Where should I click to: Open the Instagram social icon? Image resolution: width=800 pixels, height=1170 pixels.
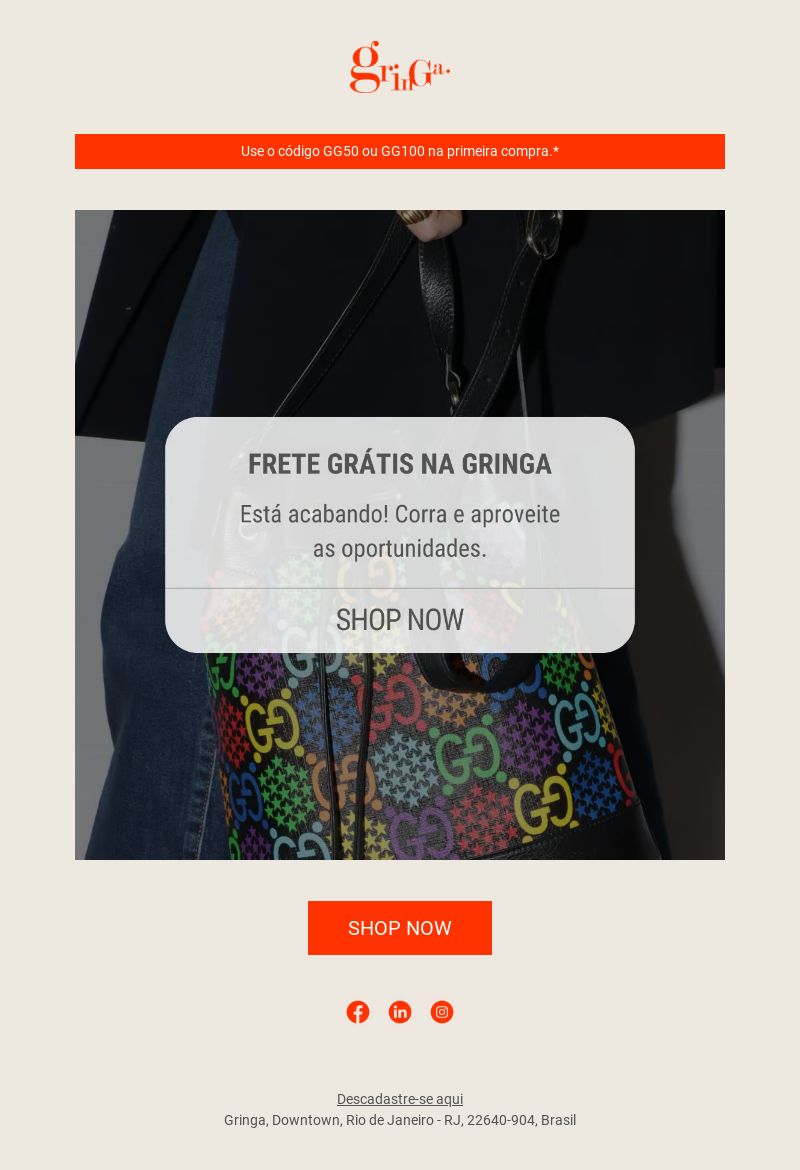pos(442,1012)
